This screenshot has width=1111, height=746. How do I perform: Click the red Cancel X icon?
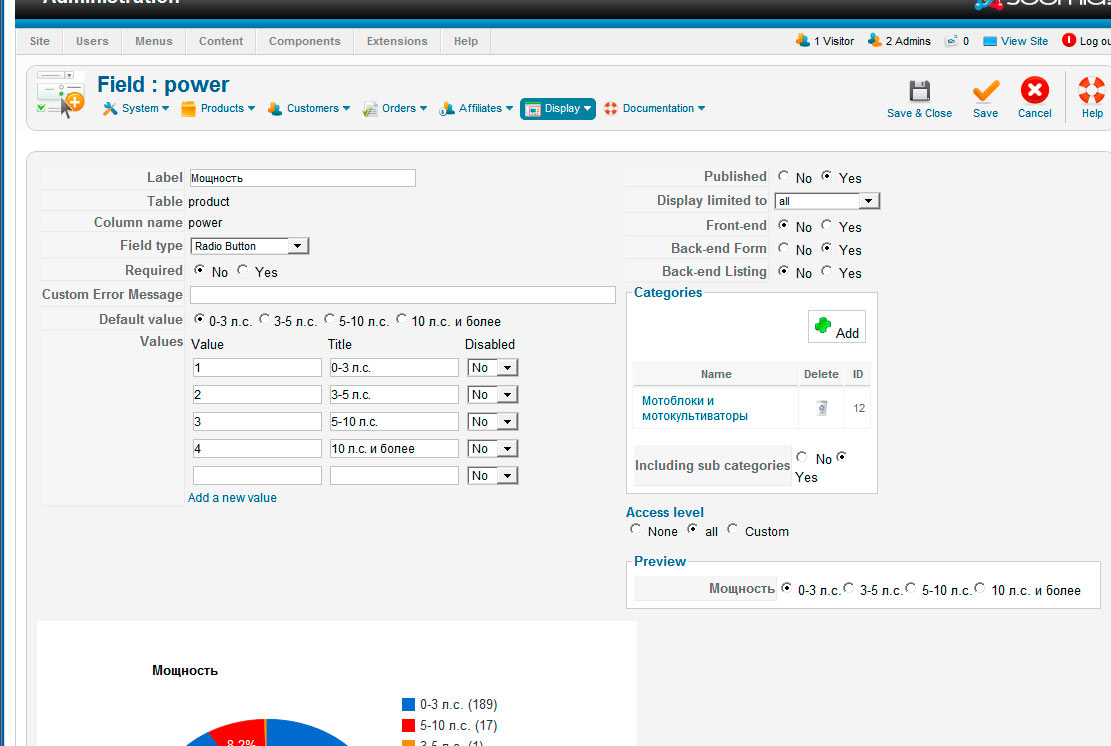1034,91
